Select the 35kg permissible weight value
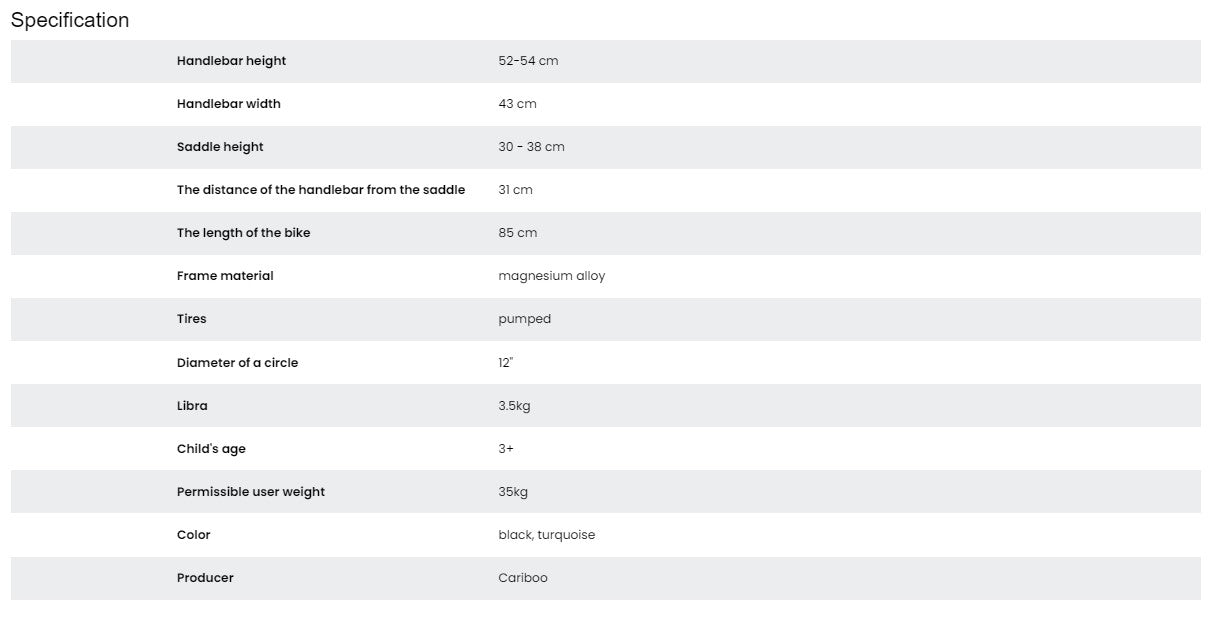The width and height of the screenshot is (1217, 617). pos(513,492)
